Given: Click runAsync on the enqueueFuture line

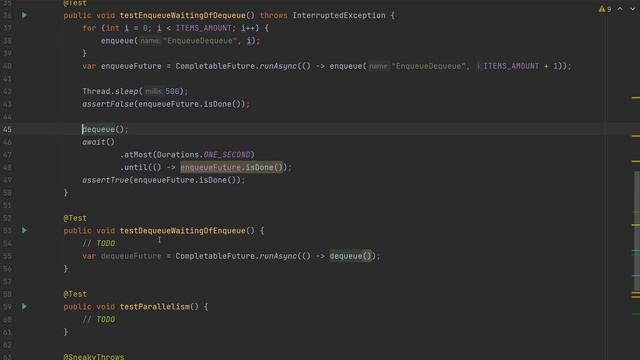Looking at the screenshot, I should pos(278,66).
